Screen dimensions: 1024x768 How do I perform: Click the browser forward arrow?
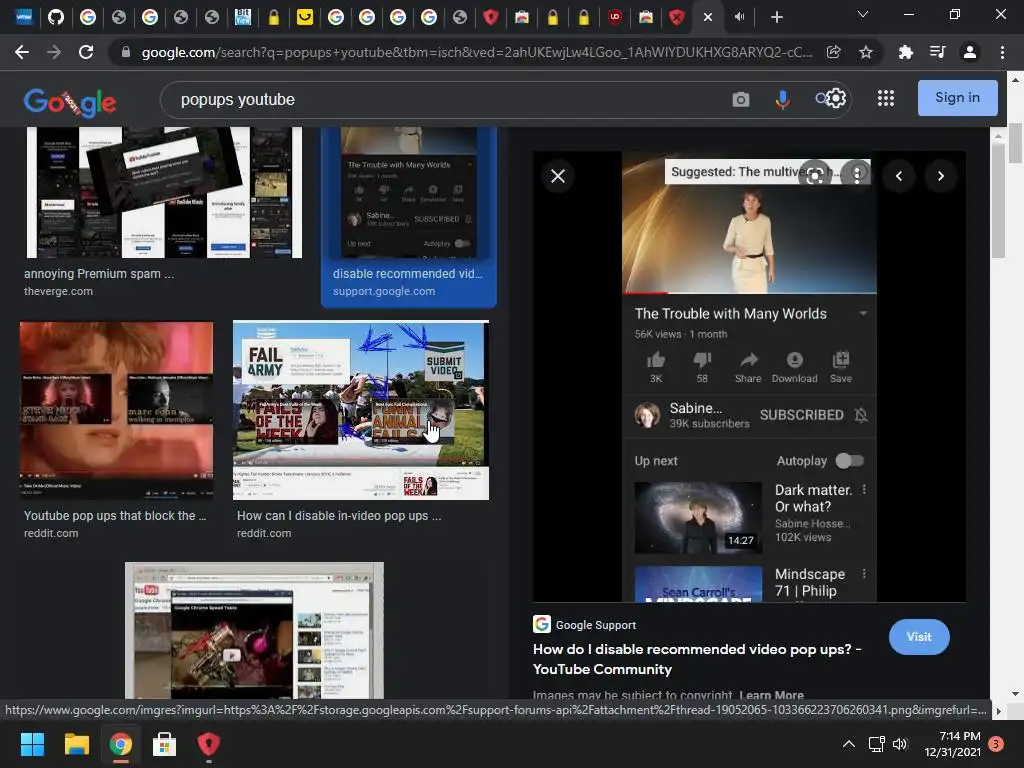pyautogui.click(x=54, y=52)
